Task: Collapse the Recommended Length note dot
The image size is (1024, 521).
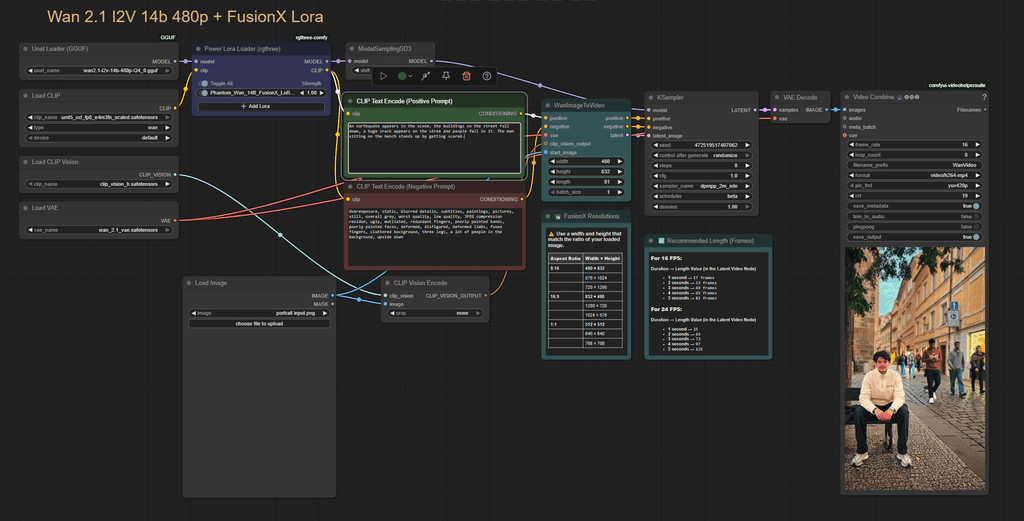Action: (650, 241)
